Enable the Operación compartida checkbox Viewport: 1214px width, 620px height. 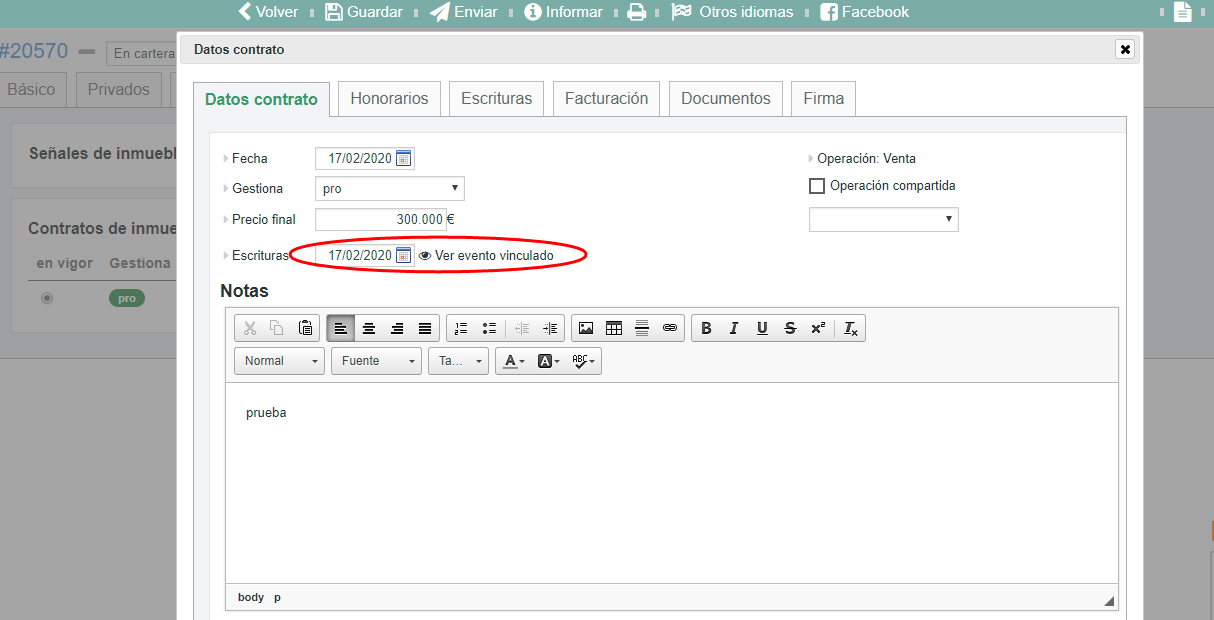817,186
